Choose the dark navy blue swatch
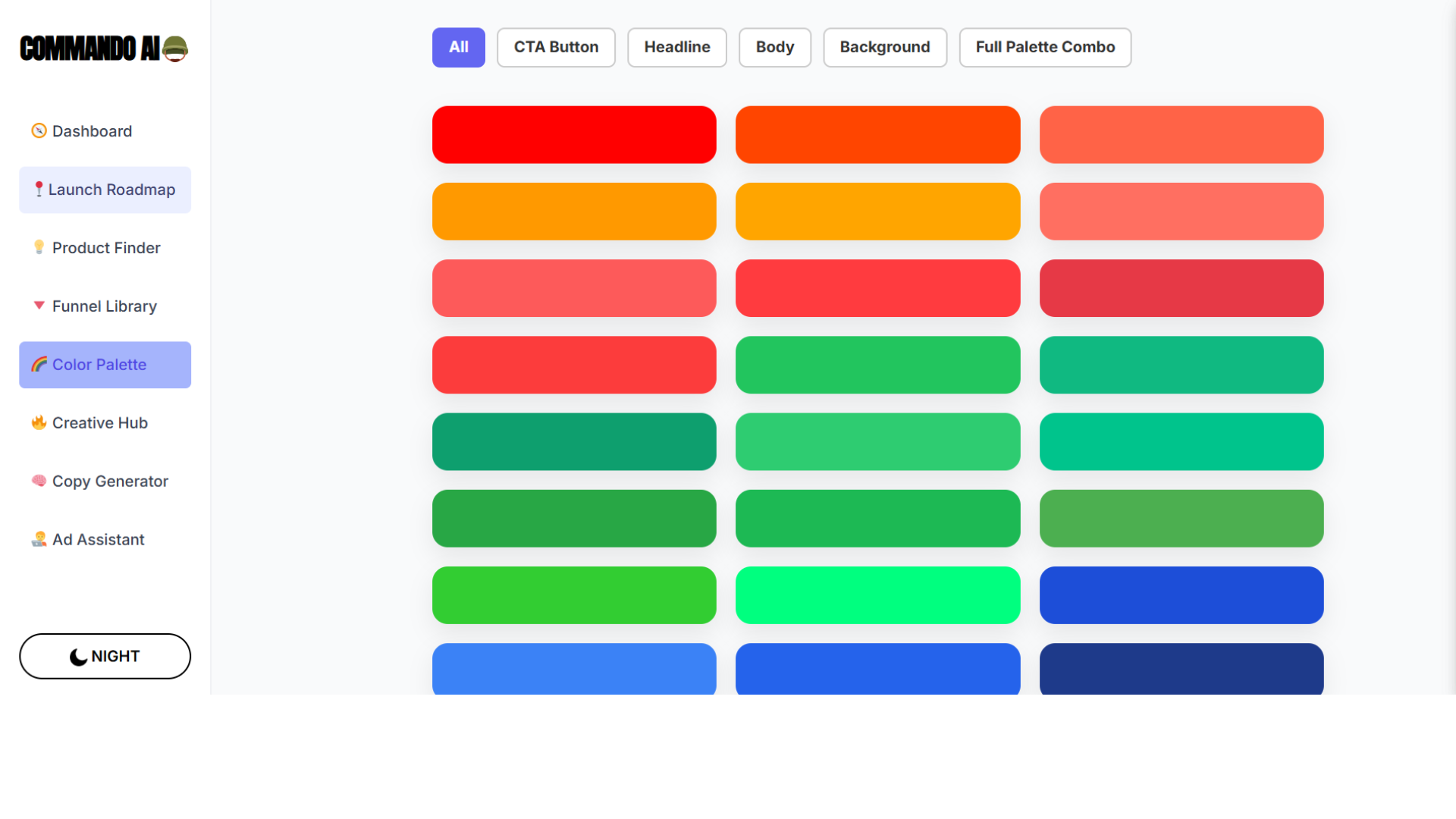Viewport: 1456px width, 819px height. point(1181,669)
